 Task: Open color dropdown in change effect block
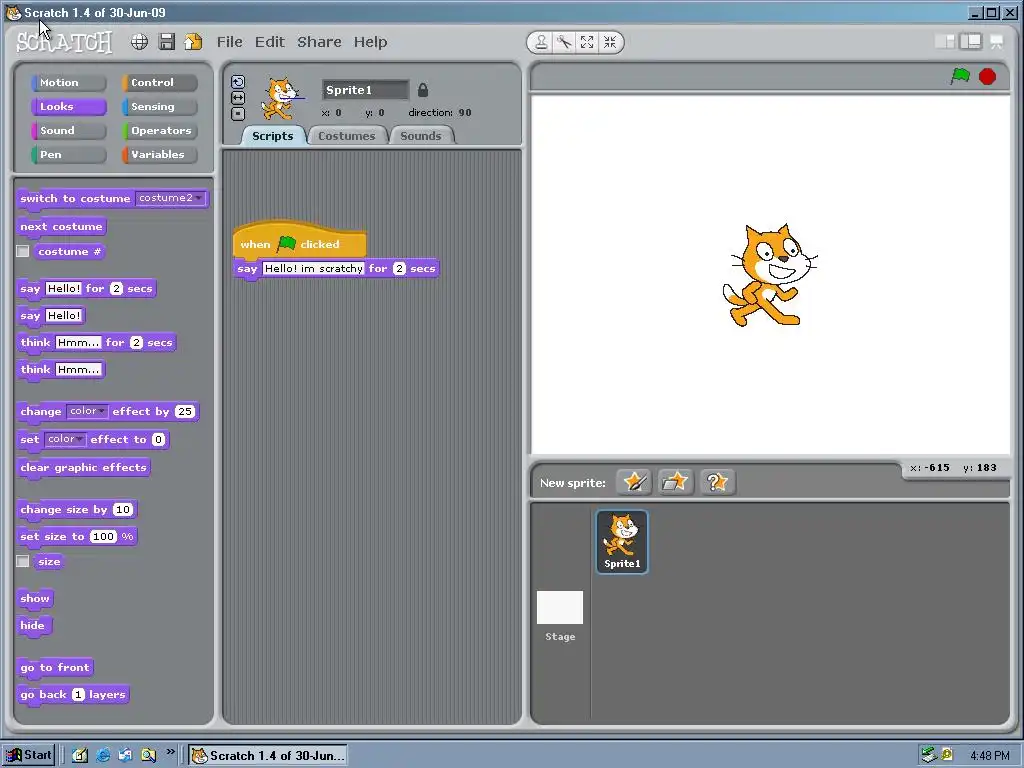pos(88,411)
